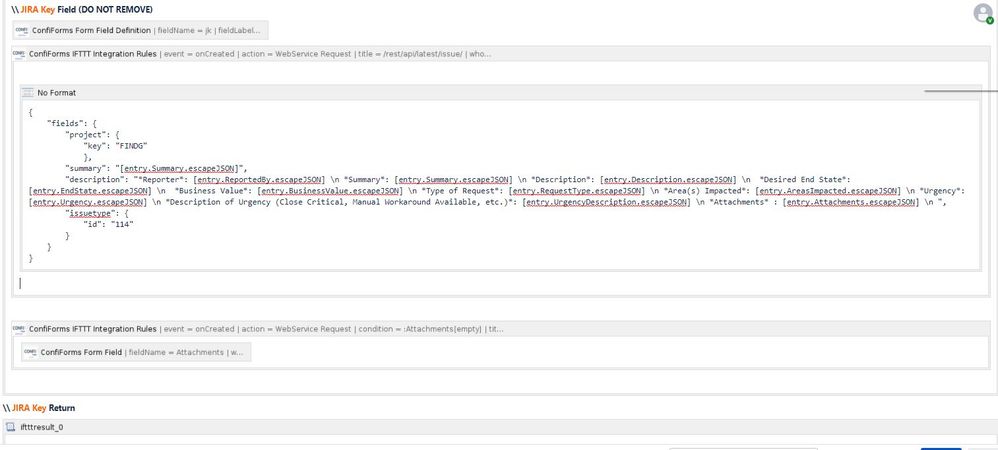Screen dimensions: 998x450
Task: Click [entry.Attachments.escapeJSON] in the JSON body
Action: click(851, 202)
